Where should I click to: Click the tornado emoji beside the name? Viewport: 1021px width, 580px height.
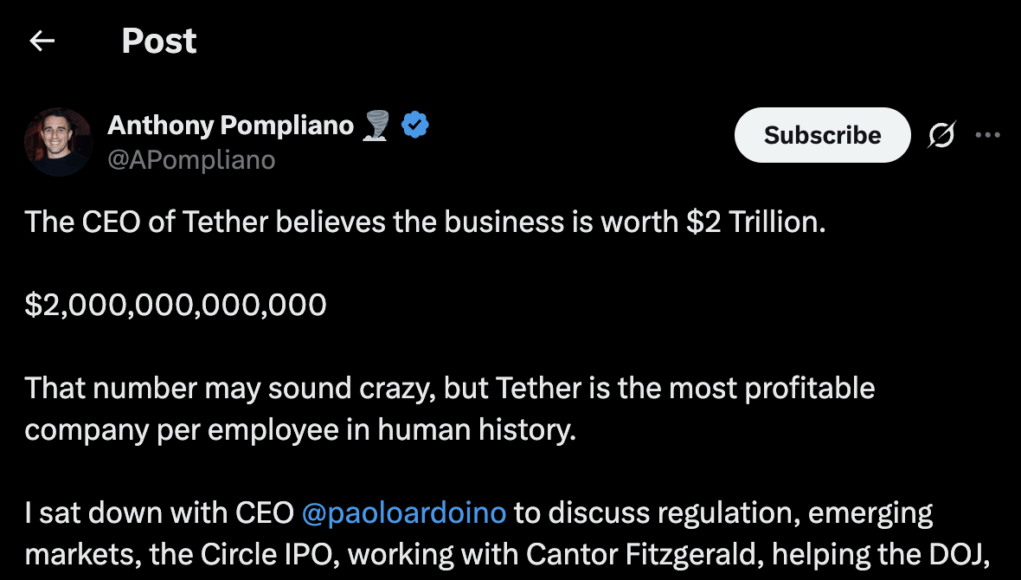tap(376, 125)
